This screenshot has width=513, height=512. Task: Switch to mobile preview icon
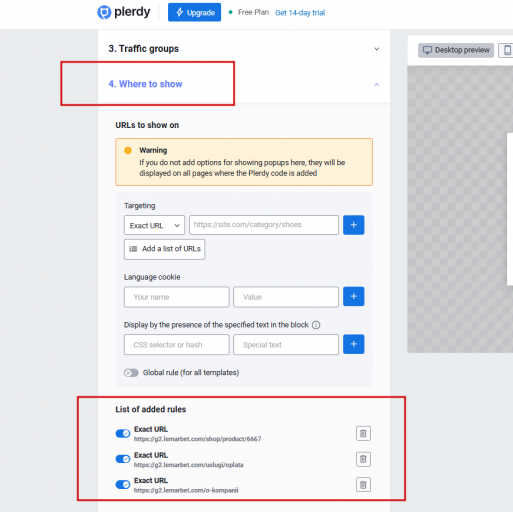(x=506, y=50)
